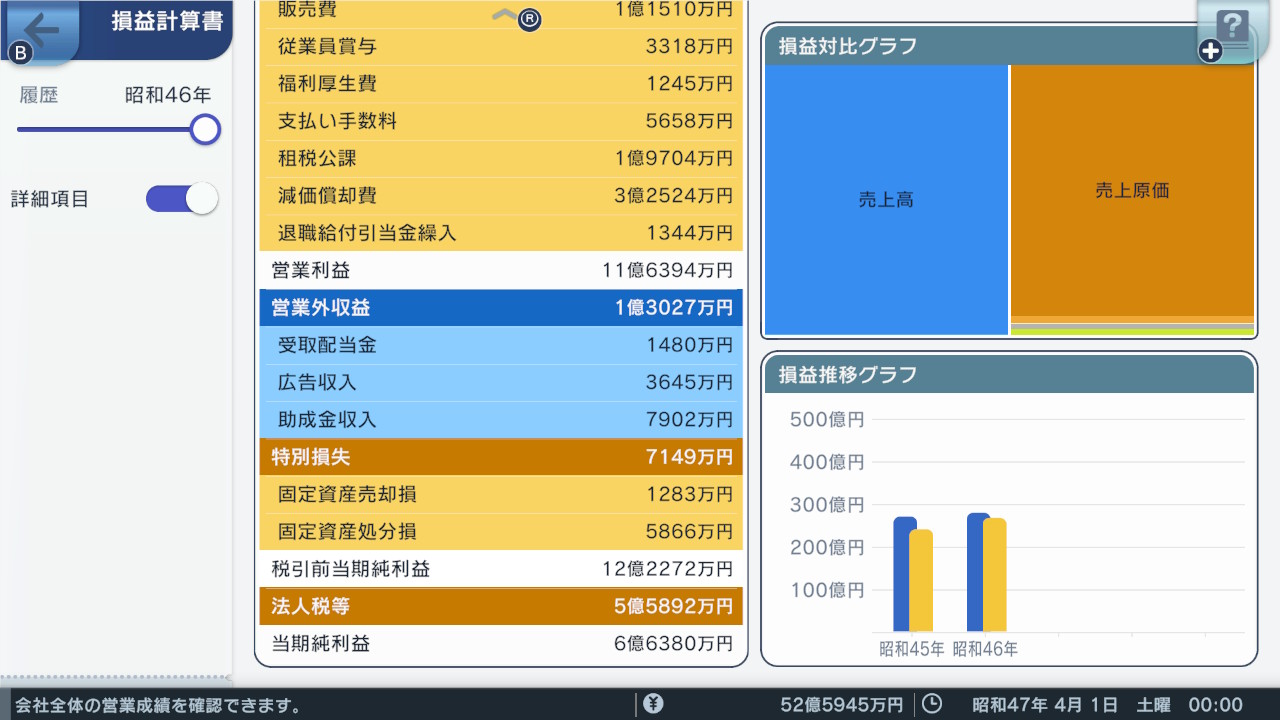This screenshot has width=1280, height=720.
Task: Click the 損益計算書 title label
Action: point(167,21)
